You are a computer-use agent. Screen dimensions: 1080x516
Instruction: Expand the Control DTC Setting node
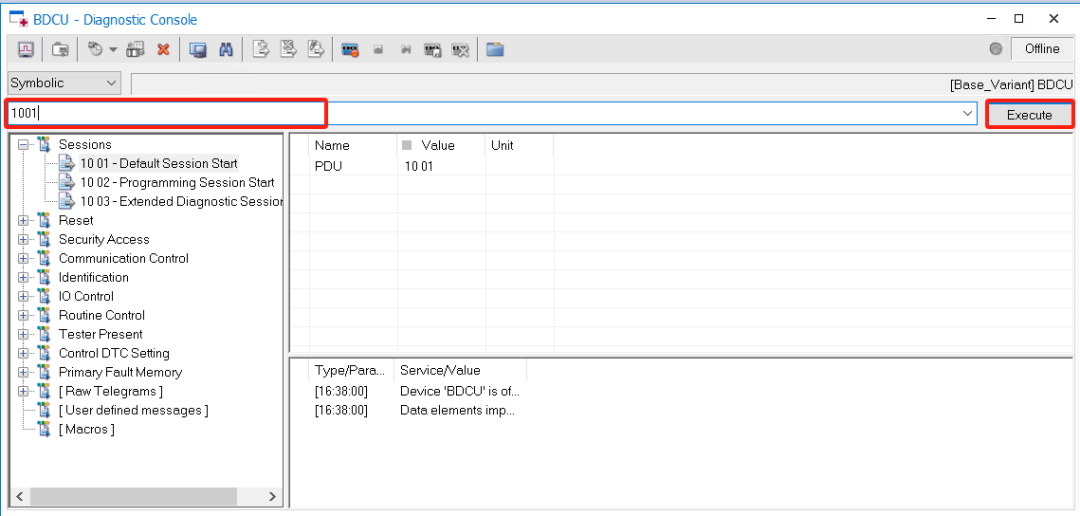point(24,353)
